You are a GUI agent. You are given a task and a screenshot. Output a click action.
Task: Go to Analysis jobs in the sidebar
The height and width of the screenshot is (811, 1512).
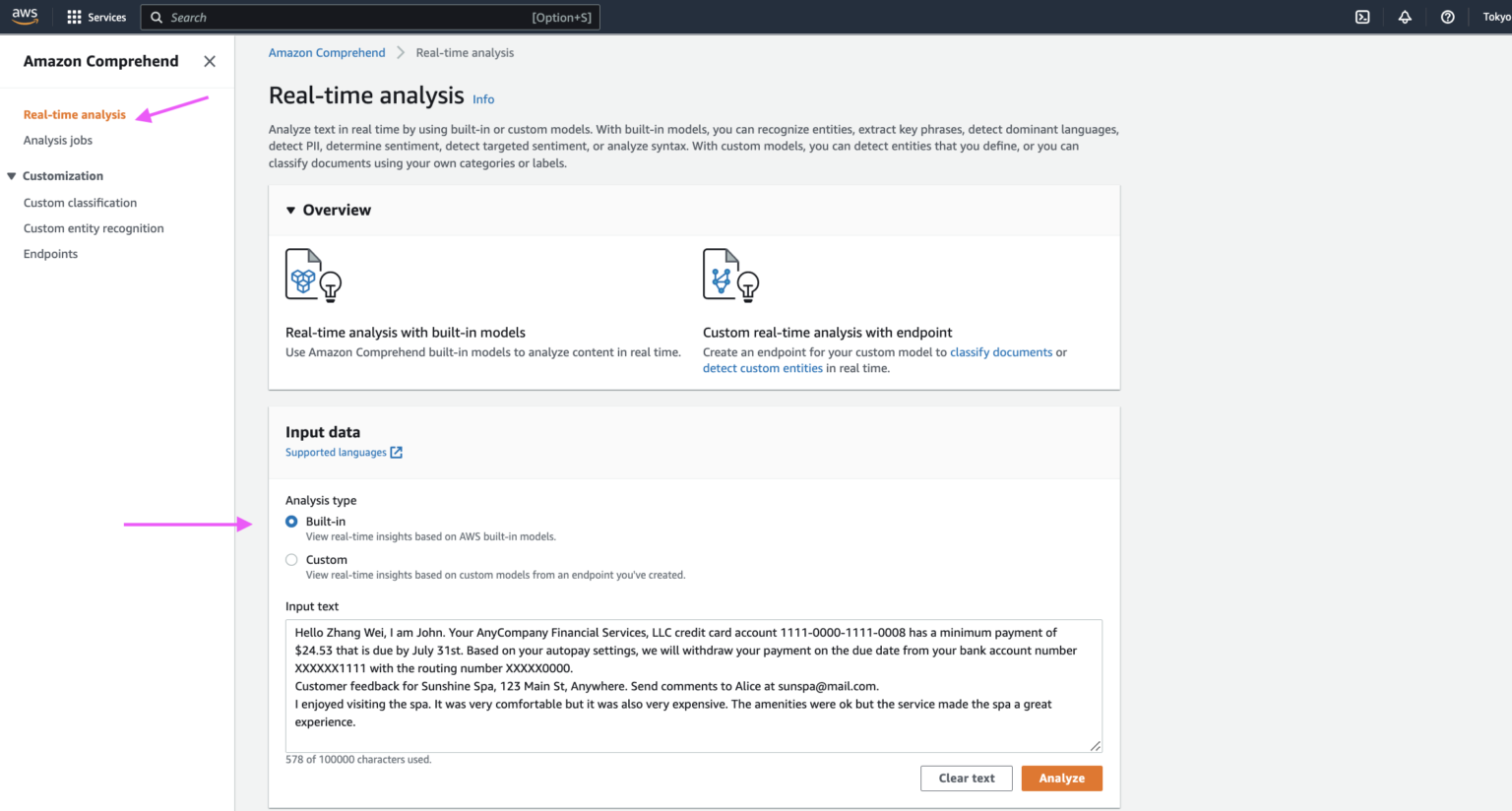point(57,140)
